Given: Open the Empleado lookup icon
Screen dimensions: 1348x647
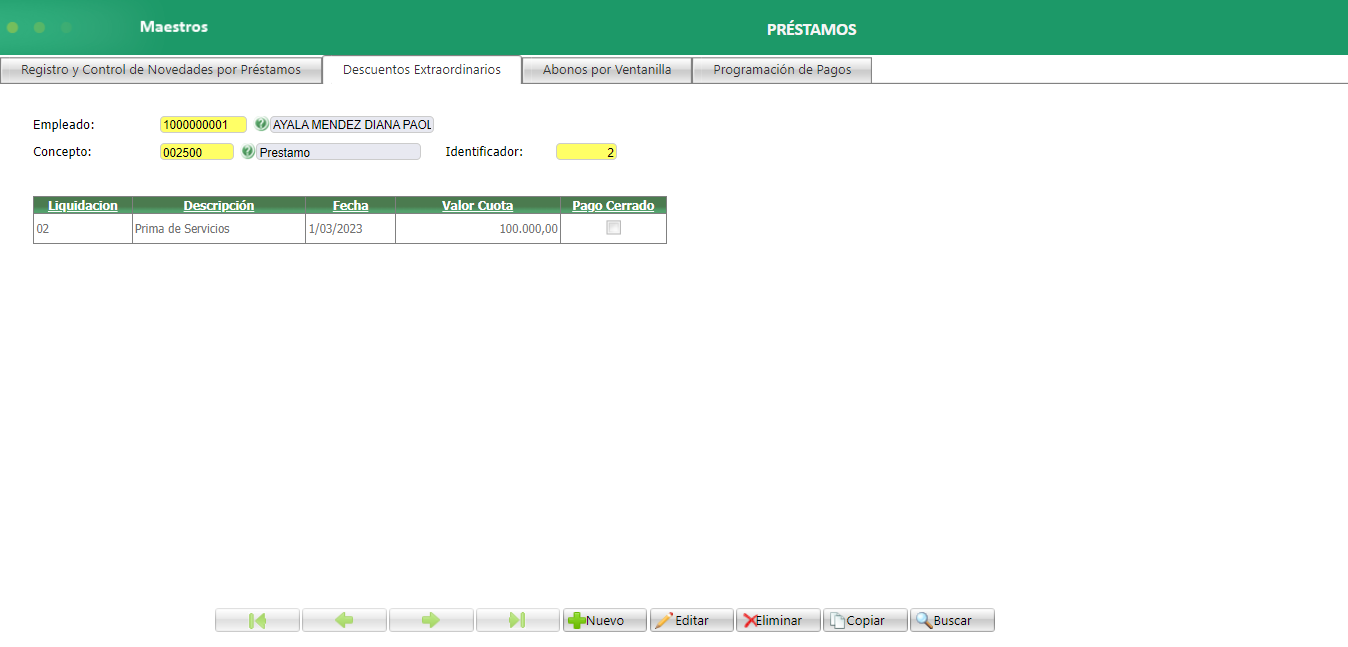Looking at the screenshot, I should pos(261,124).
